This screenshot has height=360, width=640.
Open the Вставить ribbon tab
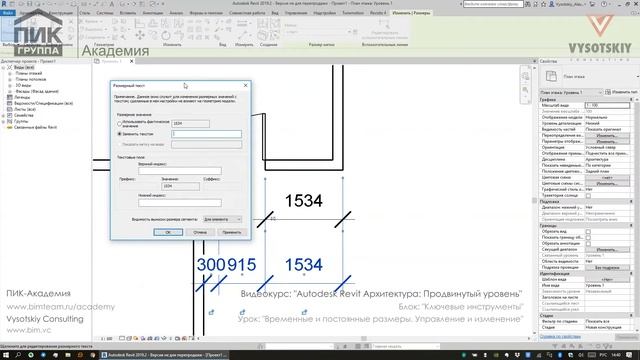point(128,13)
